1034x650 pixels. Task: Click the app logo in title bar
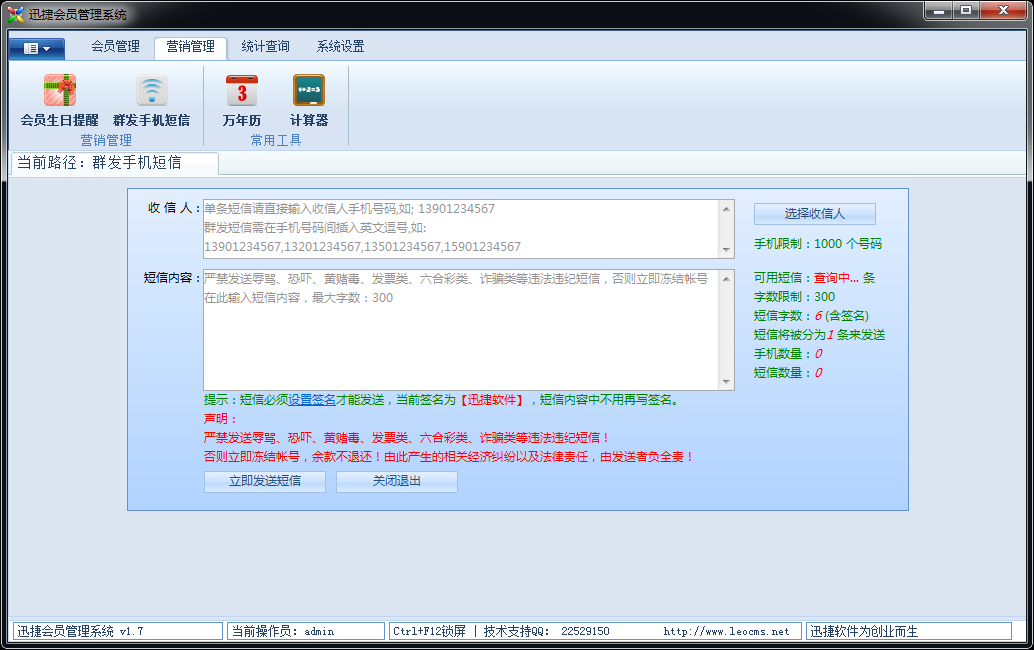tap(15, 14)
